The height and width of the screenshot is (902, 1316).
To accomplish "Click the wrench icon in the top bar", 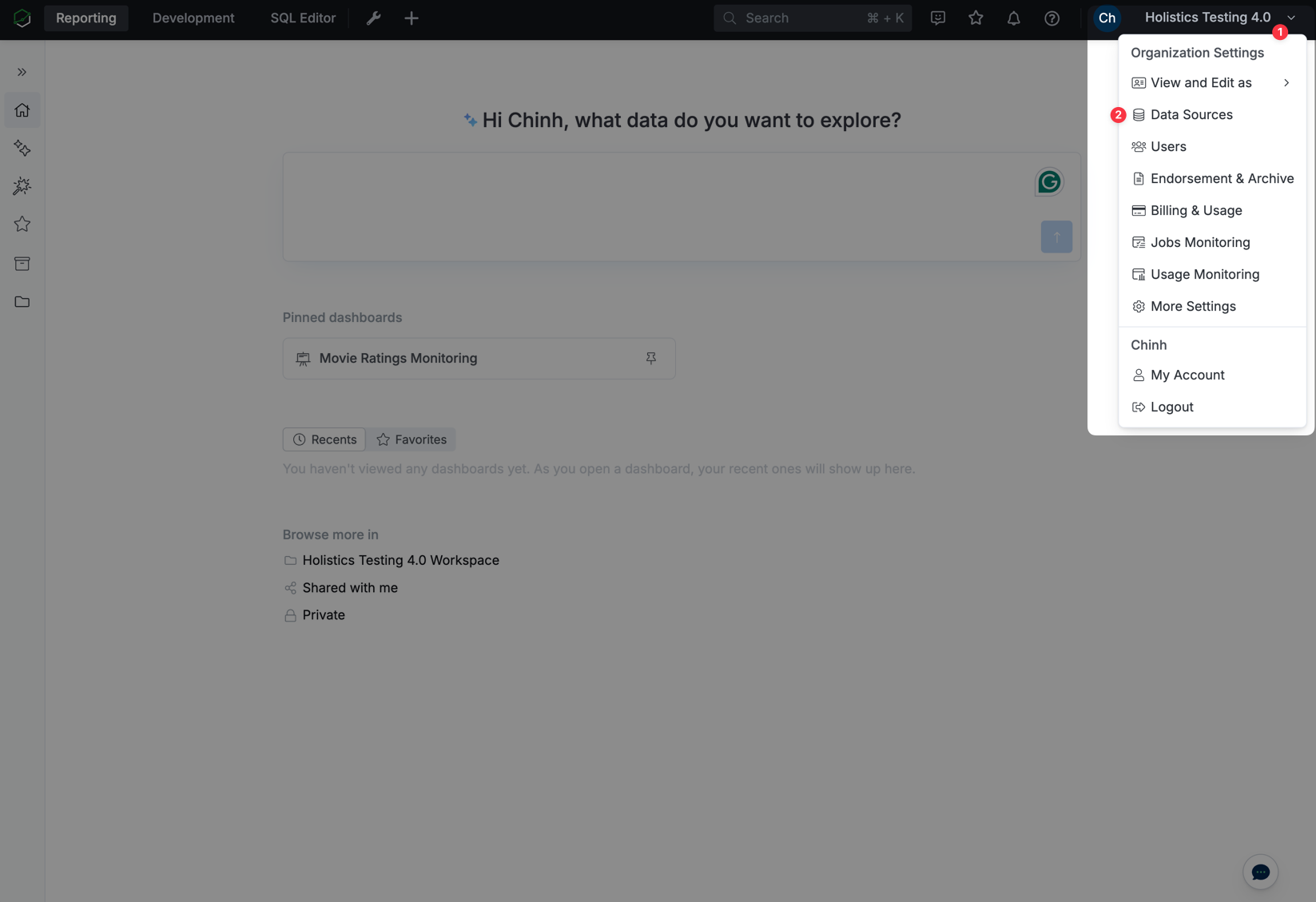I will pyautogui.click(x=372, y=18).
